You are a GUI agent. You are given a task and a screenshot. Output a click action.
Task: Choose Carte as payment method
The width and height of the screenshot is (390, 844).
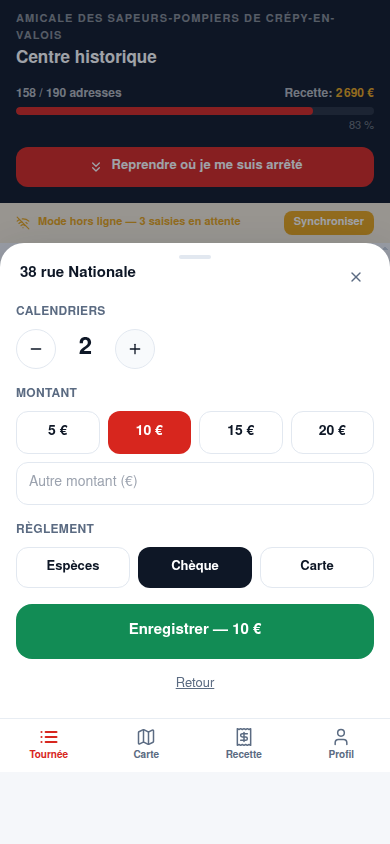pos(317,567)
